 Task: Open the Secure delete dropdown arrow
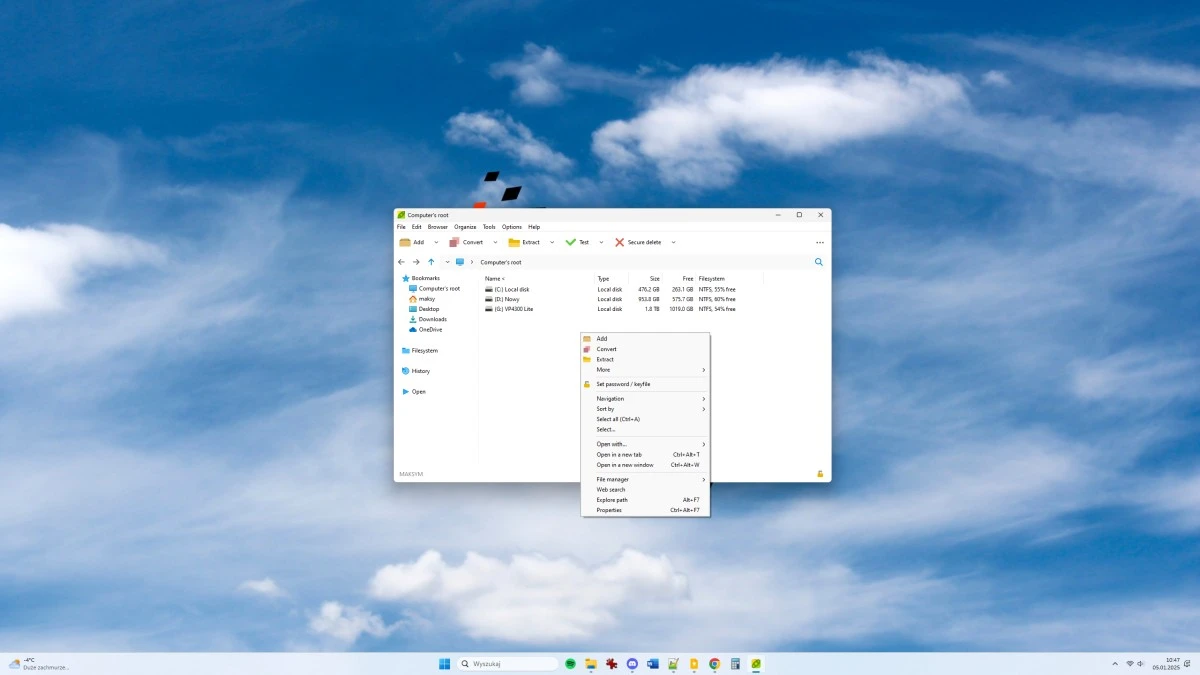(x=673, y=242)
